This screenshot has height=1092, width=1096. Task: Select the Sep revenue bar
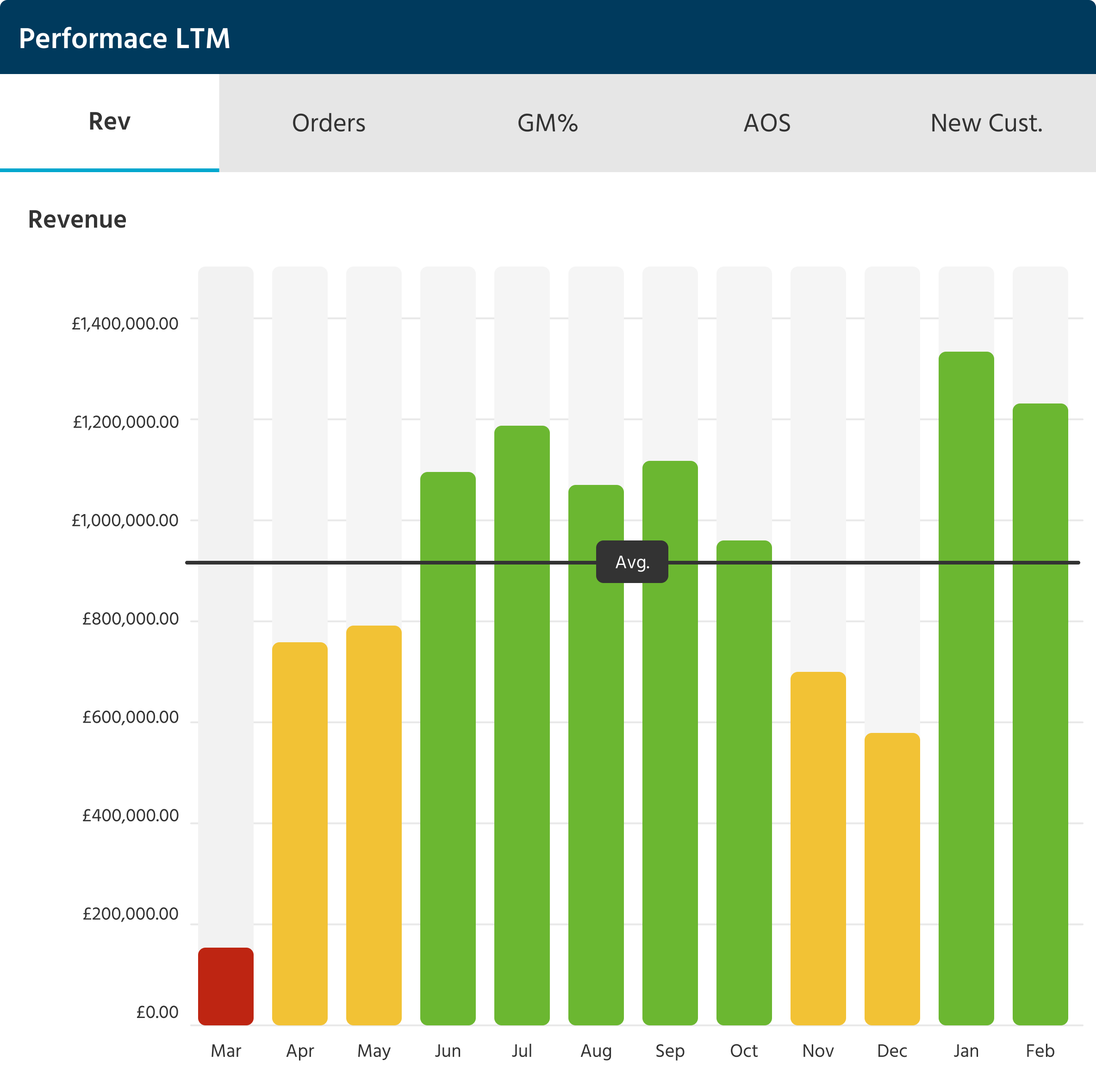[x=670, y=743]
